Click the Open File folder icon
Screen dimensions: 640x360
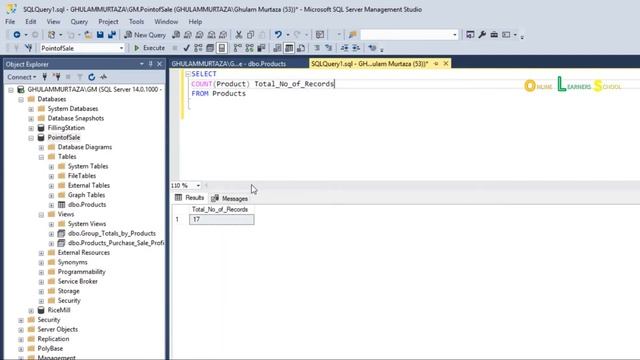(88, 35)
